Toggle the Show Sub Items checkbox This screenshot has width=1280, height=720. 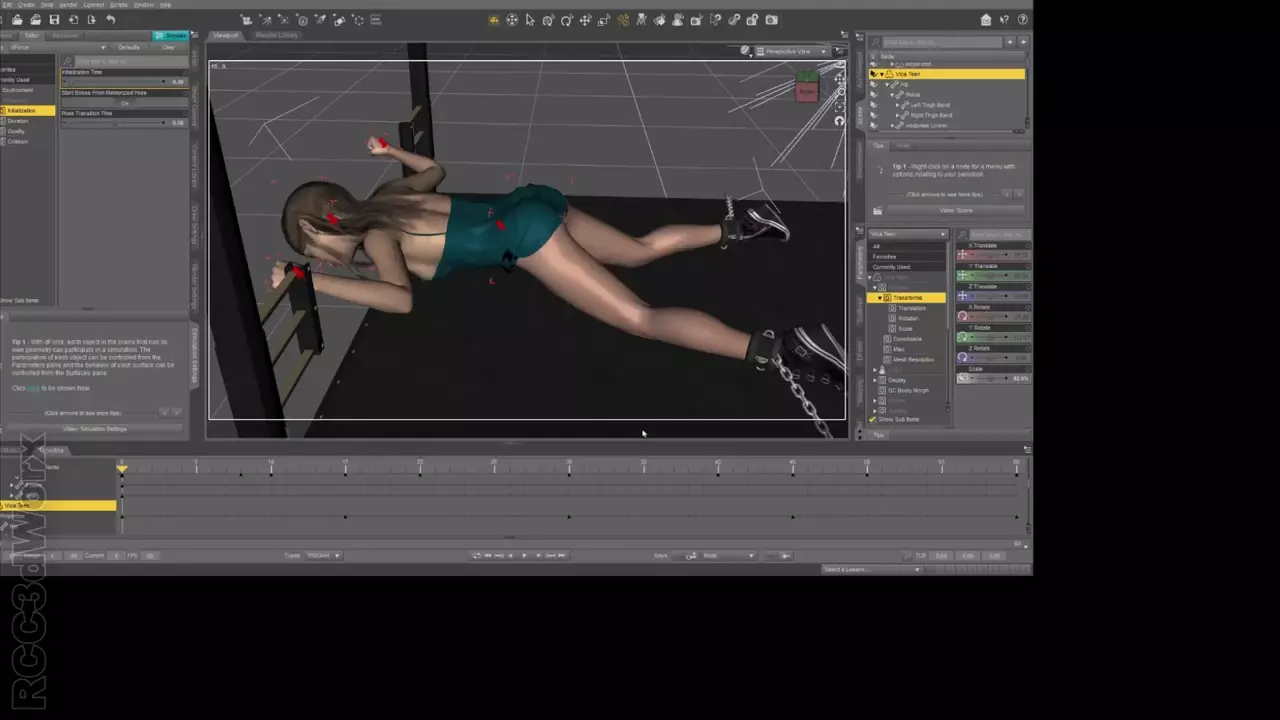click(873, 419)
